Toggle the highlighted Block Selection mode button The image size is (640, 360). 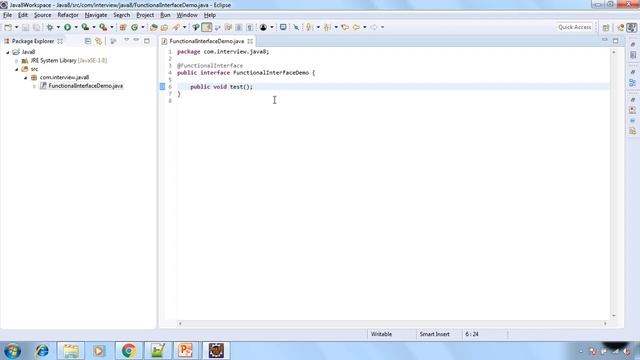click(207, 27)
